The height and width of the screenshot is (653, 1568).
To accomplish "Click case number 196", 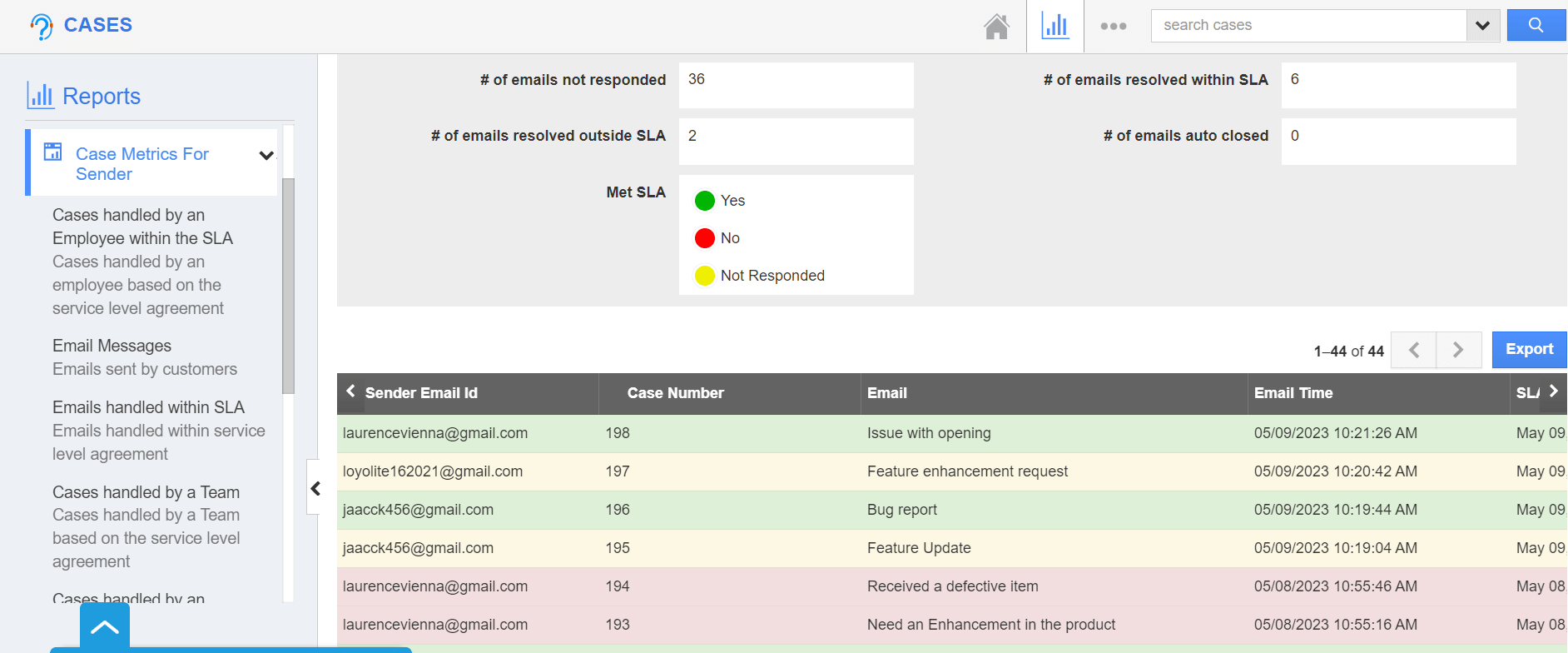I will (618, 510).
